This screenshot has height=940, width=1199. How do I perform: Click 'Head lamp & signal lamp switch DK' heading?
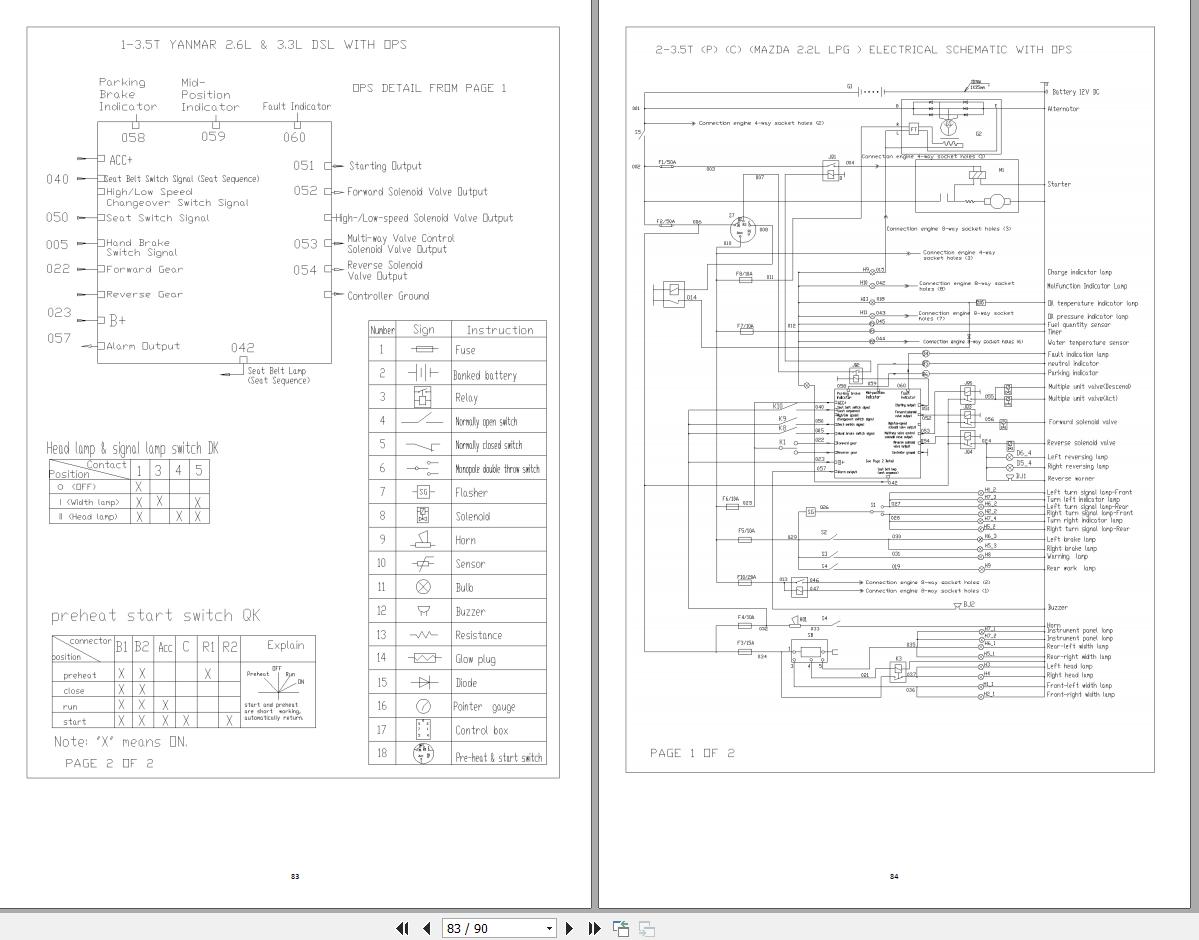[x=132, y=448]
